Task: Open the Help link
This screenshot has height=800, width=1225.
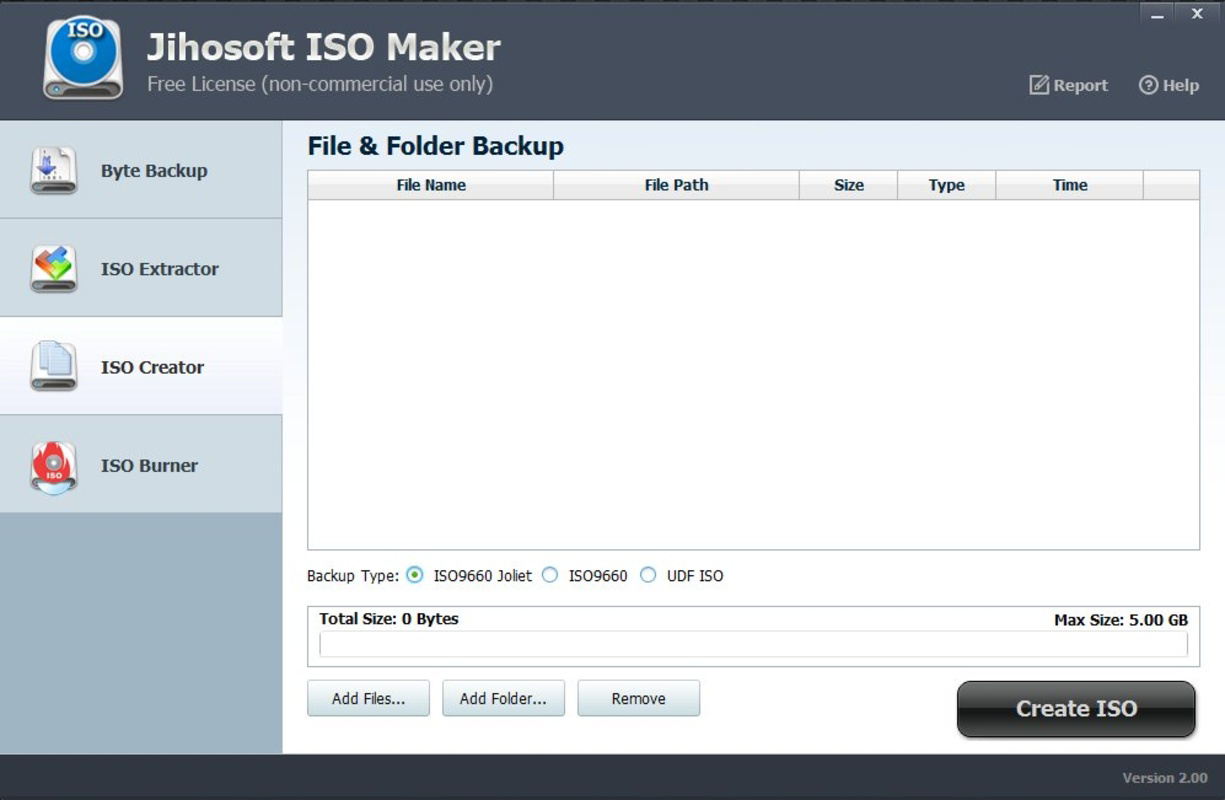Action: (1169, 85)
